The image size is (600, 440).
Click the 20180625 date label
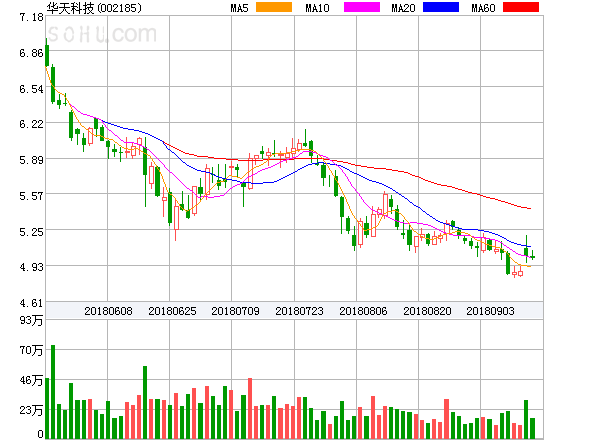click(x=171, y=311)
